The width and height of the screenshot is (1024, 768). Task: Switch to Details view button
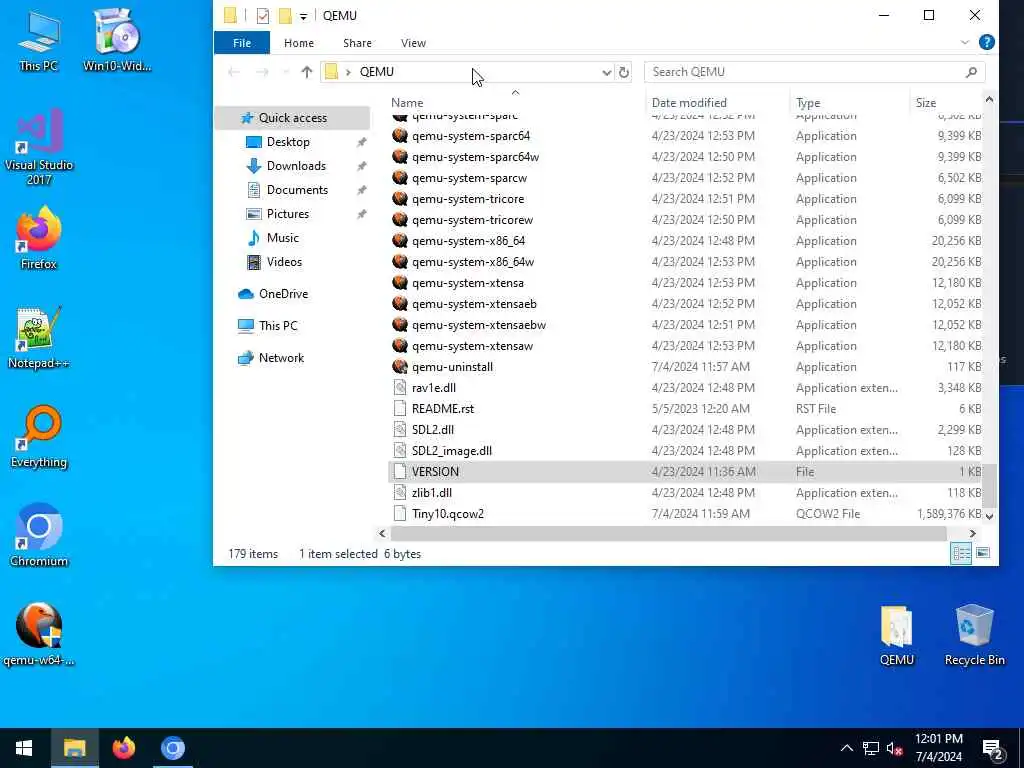point(961,554)
